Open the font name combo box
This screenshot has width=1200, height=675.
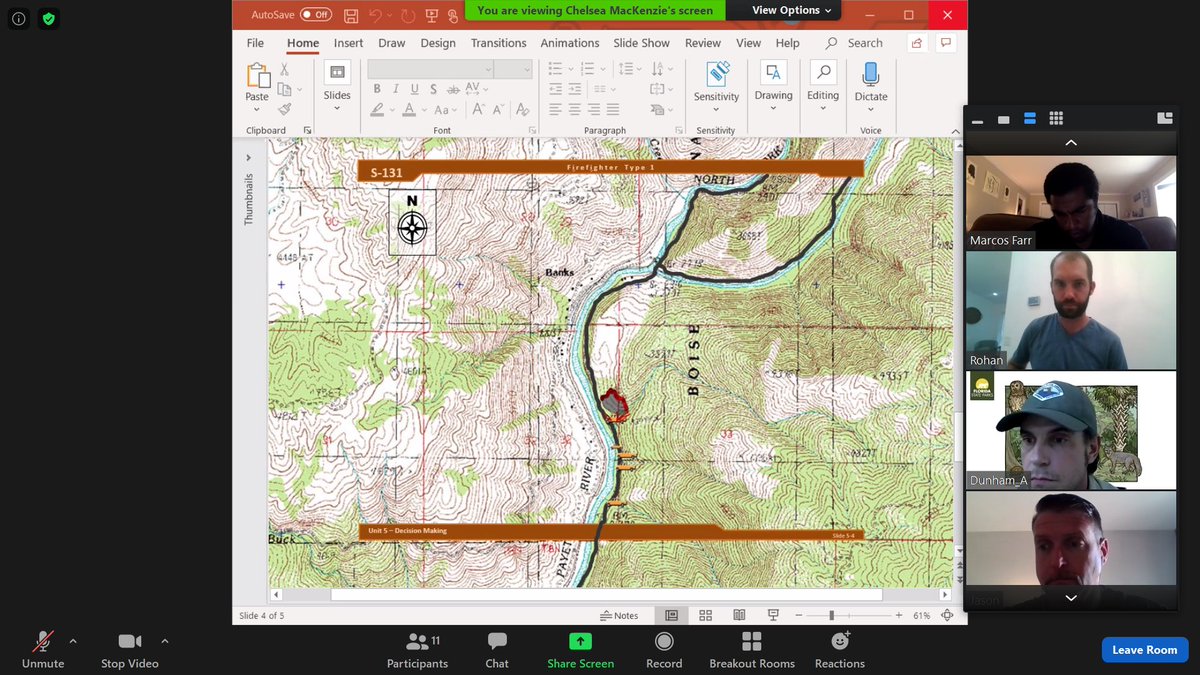pos(431,69)
